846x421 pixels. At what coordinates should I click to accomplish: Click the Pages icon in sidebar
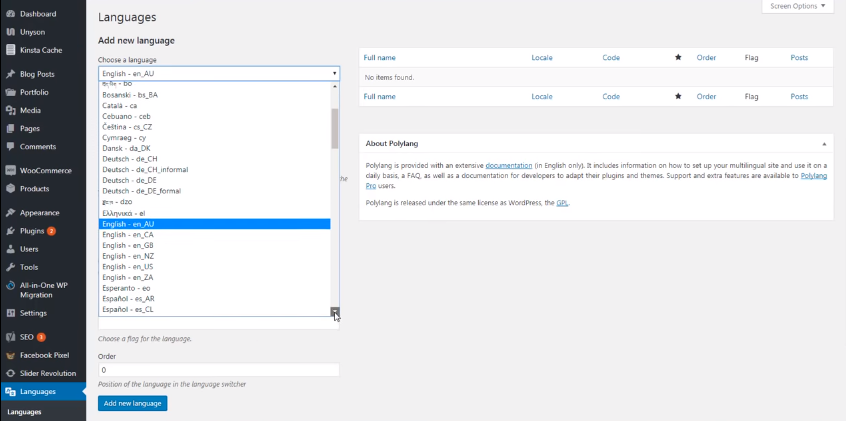(10, 128)
